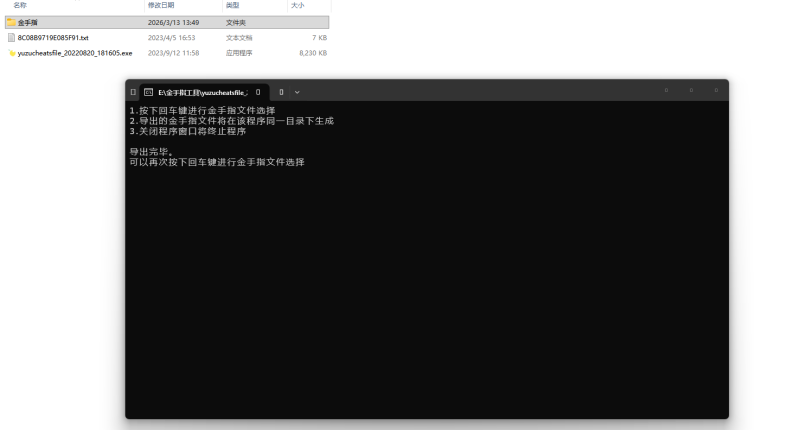Click terminal line 2.导出的金手指文件将在该程序同一目录下生成
The image size is (800, 430).
click(x=232, y=121)
